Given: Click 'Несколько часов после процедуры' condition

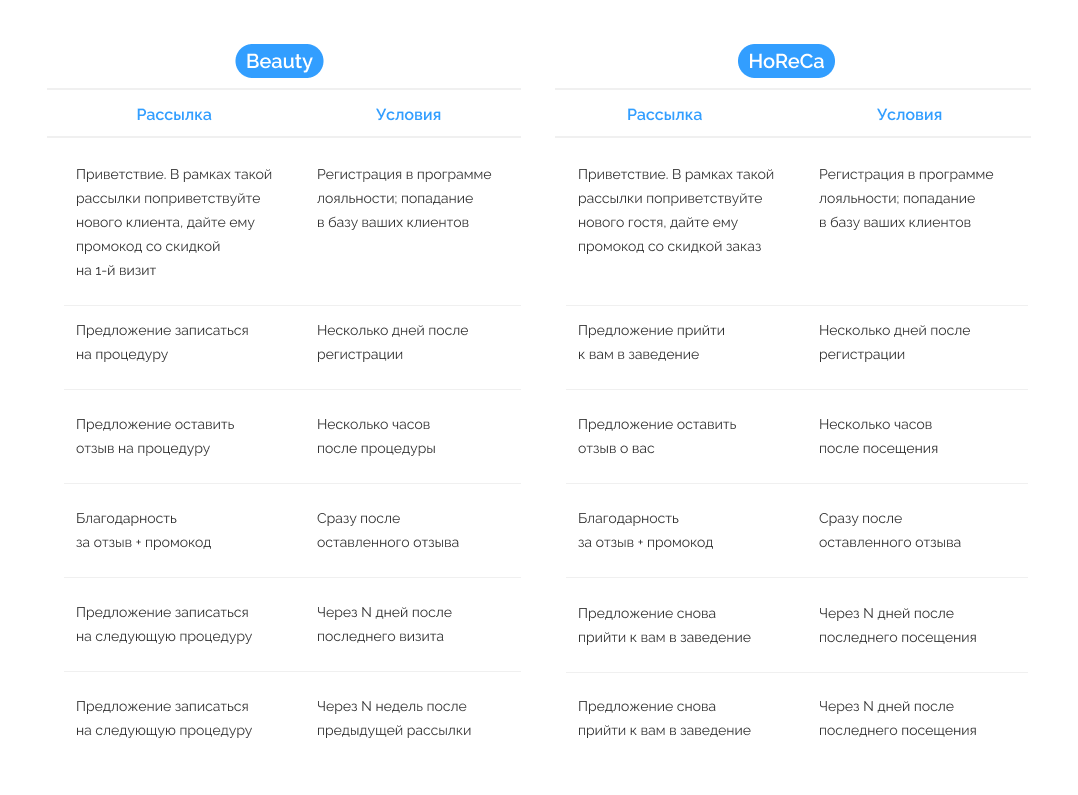Looking at the screenshot, I should click(x=376, y=436).
